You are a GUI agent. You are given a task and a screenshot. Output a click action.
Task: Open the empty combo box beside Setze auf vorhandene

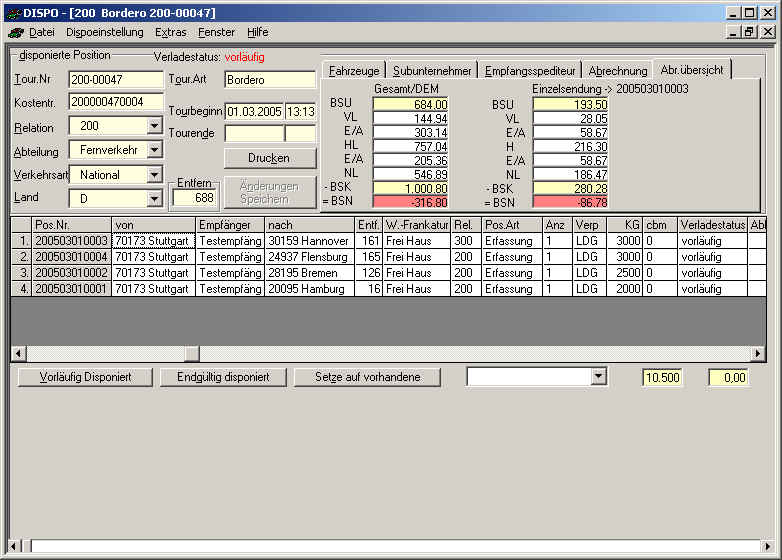tap(598, 377)
